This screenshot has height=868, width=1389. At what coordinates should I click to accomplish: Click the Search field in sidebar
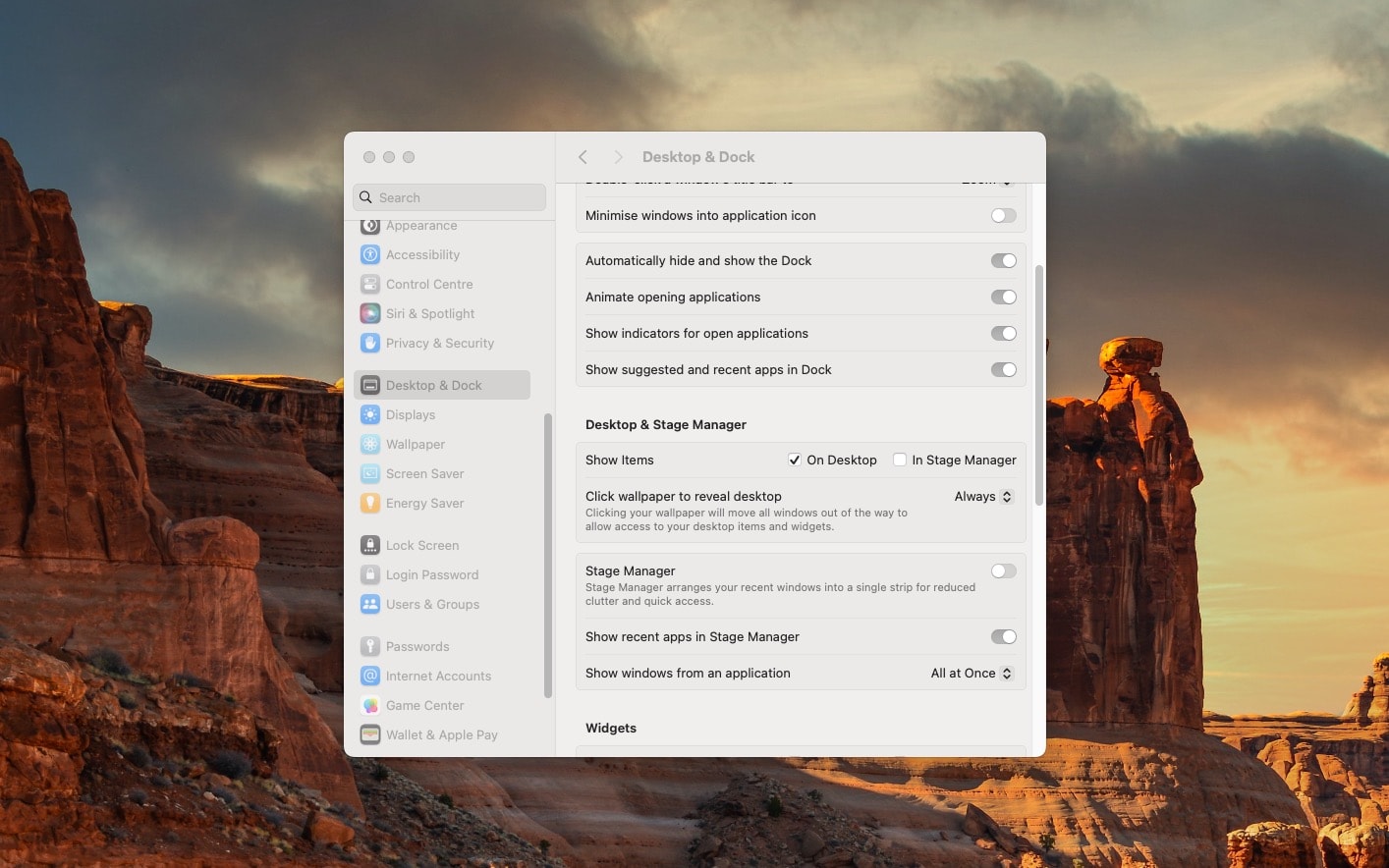tap(450, 197)
